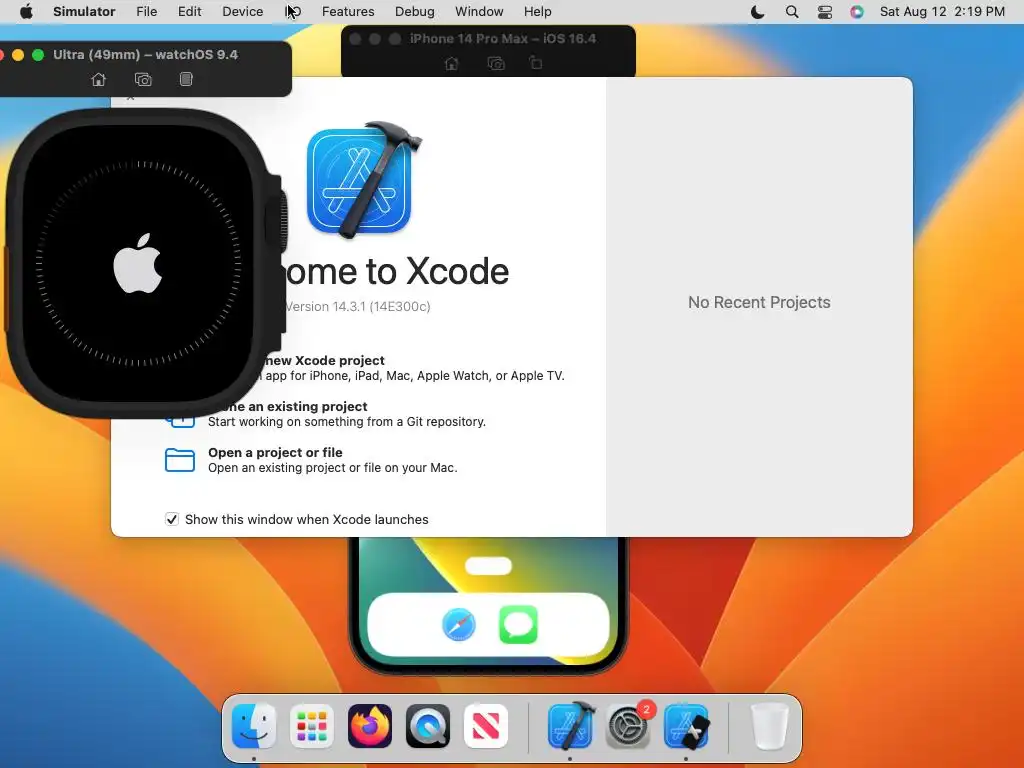1024x768 pixels.
Task: Click the Apple Watch digital crown
Action: [283, 219]
